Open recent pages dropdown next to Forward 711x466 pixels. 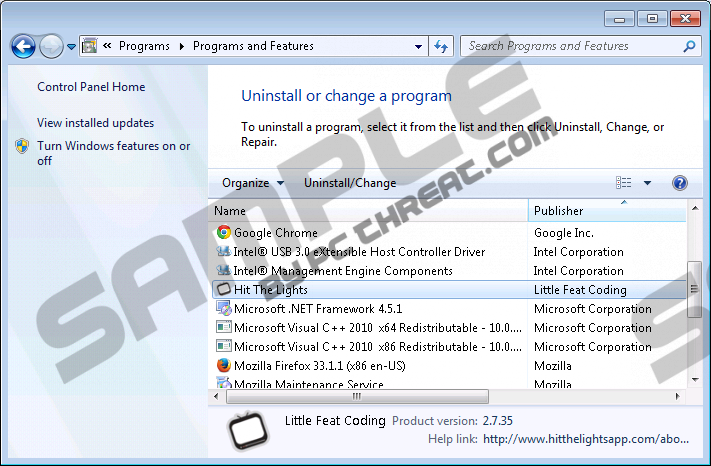click(x=71, y=46)
